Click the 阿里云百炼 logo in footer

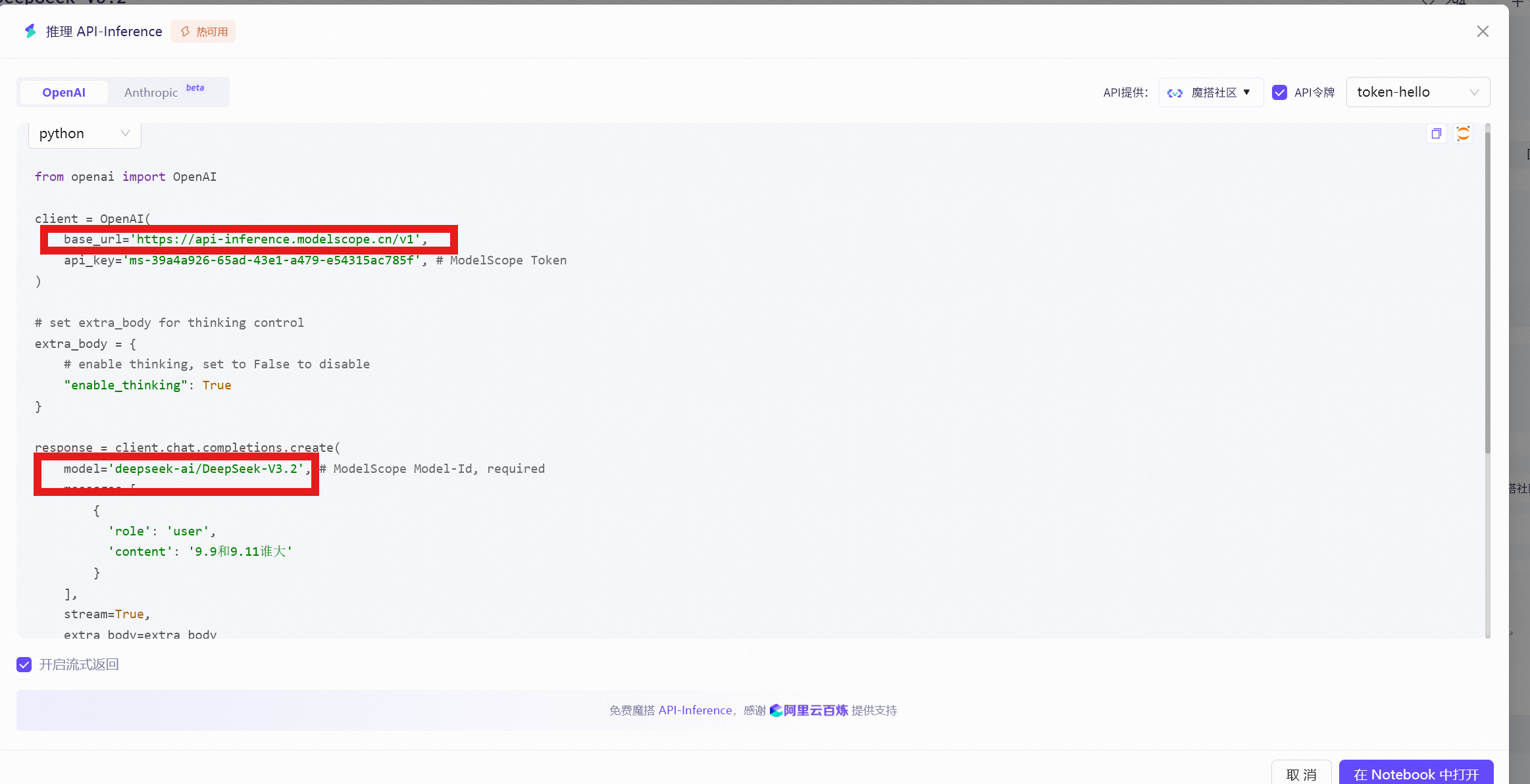tap(809, 710)
